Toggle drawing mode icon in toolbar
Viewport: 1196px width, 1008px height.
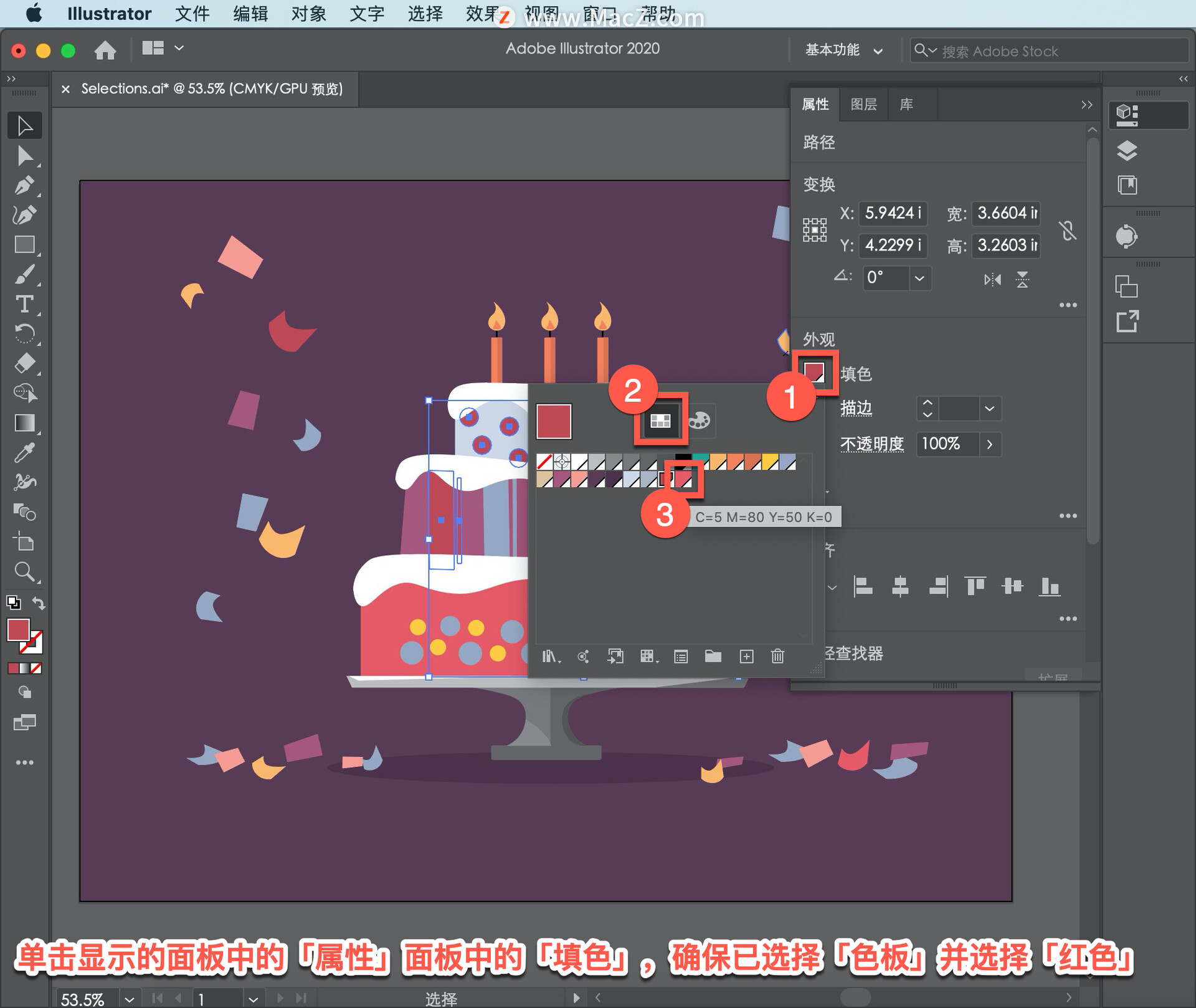pos(25,692)
